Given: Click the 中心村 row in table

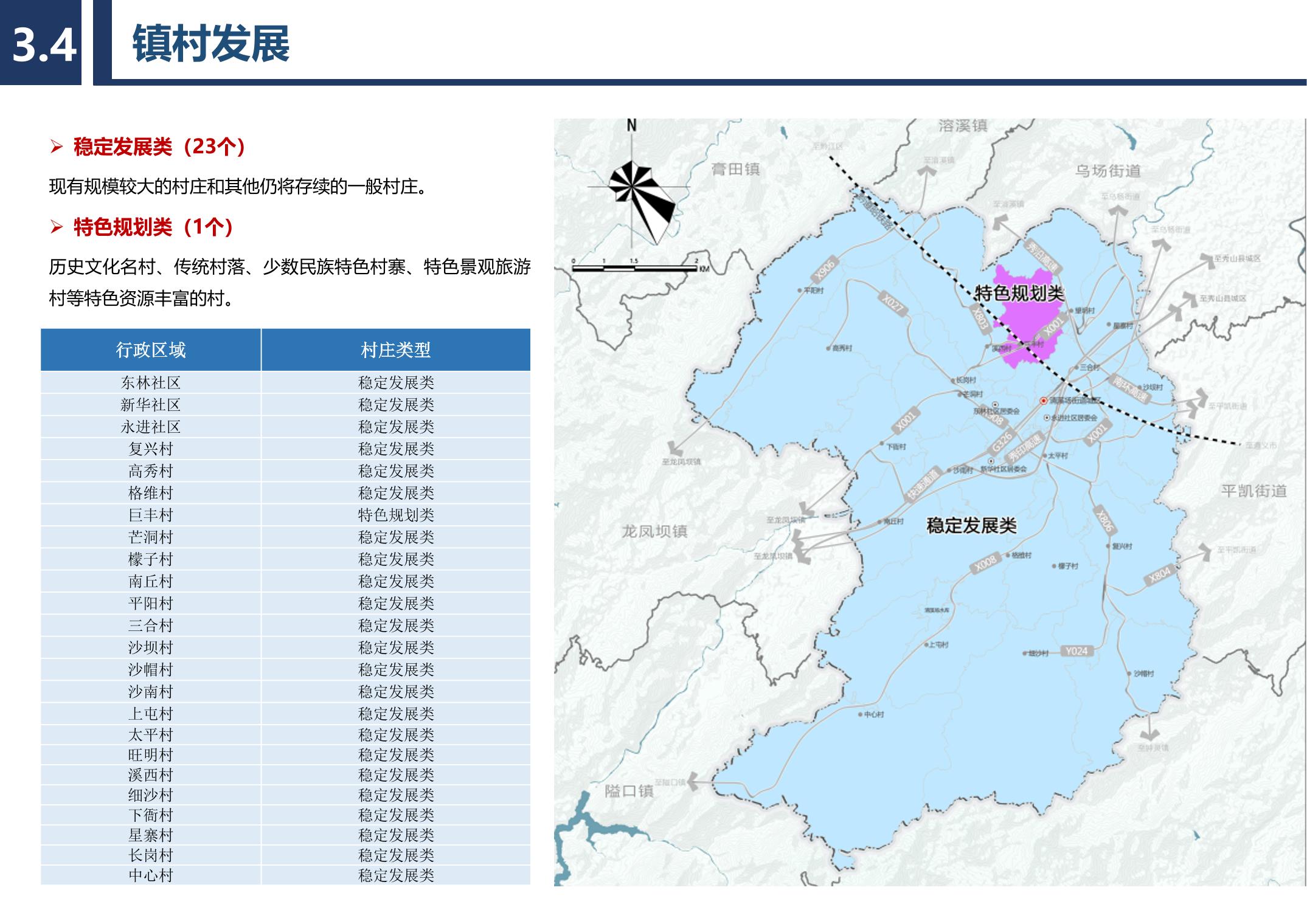Looking at the screenshot, I should point(151,875).
